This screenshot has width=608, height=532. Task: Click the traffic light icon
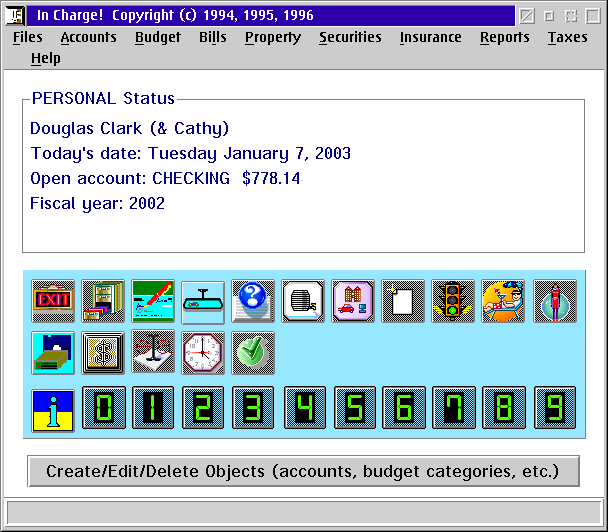point(453,301)
